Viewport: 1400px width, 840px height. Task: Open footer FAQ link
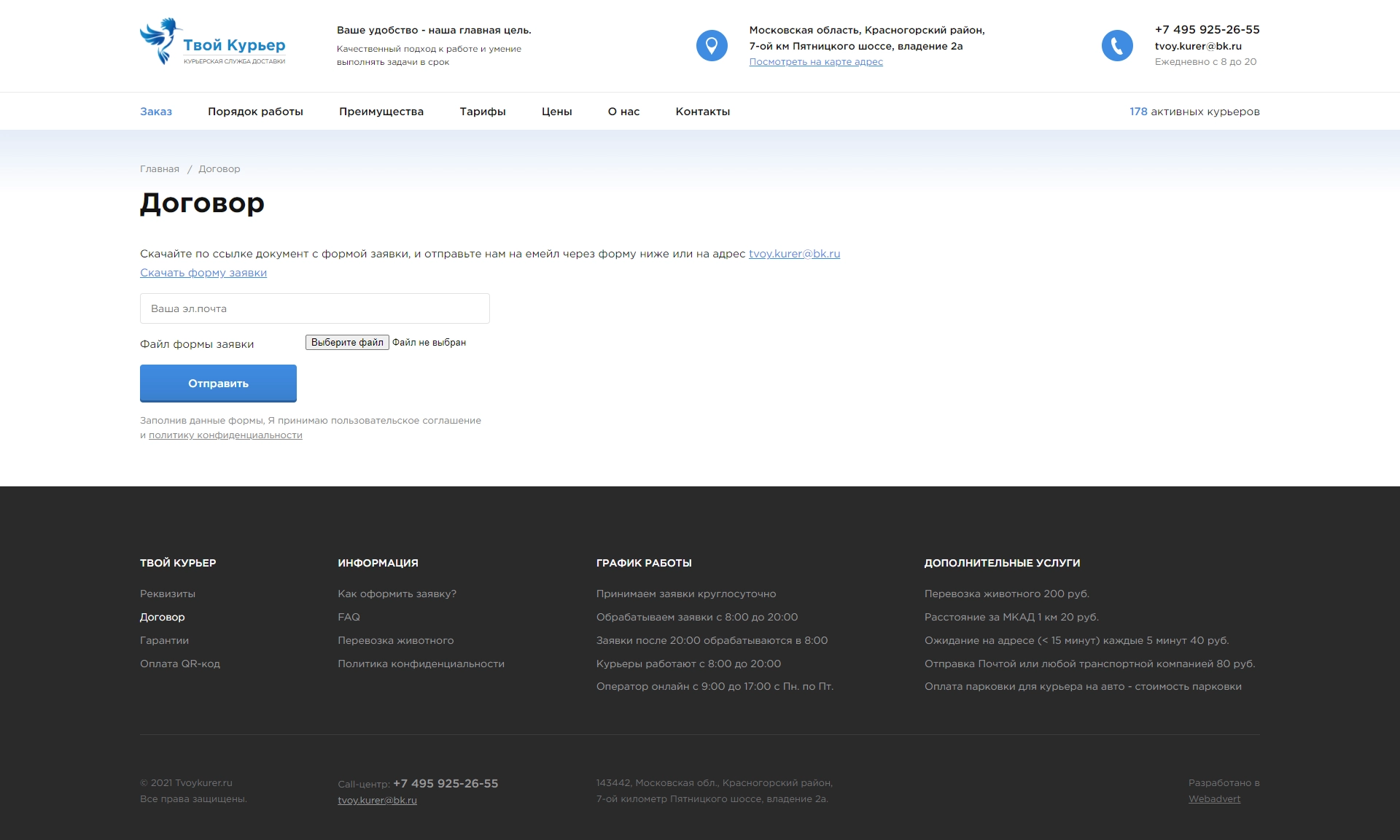pyautogui.click(x=349, y=618)
